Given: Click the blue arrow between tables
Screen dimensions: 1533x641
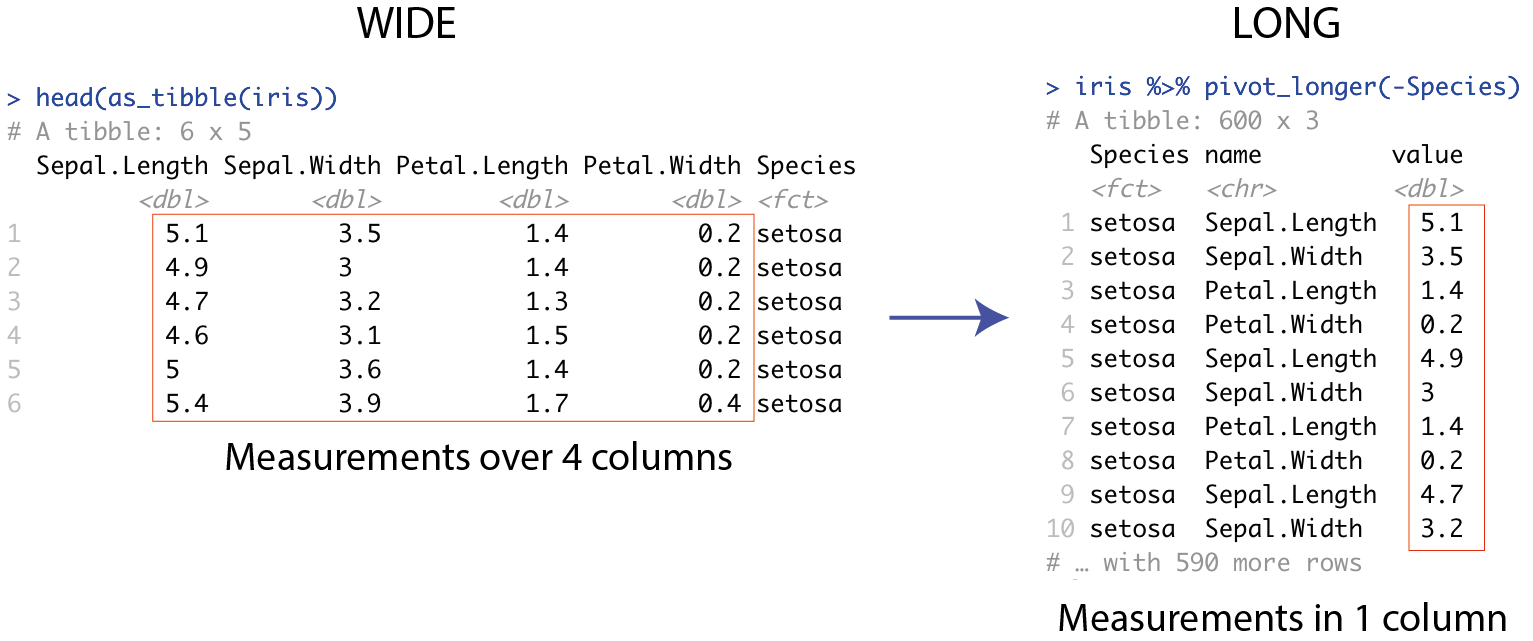Looking at the screenshot, I should pos(948,318).
